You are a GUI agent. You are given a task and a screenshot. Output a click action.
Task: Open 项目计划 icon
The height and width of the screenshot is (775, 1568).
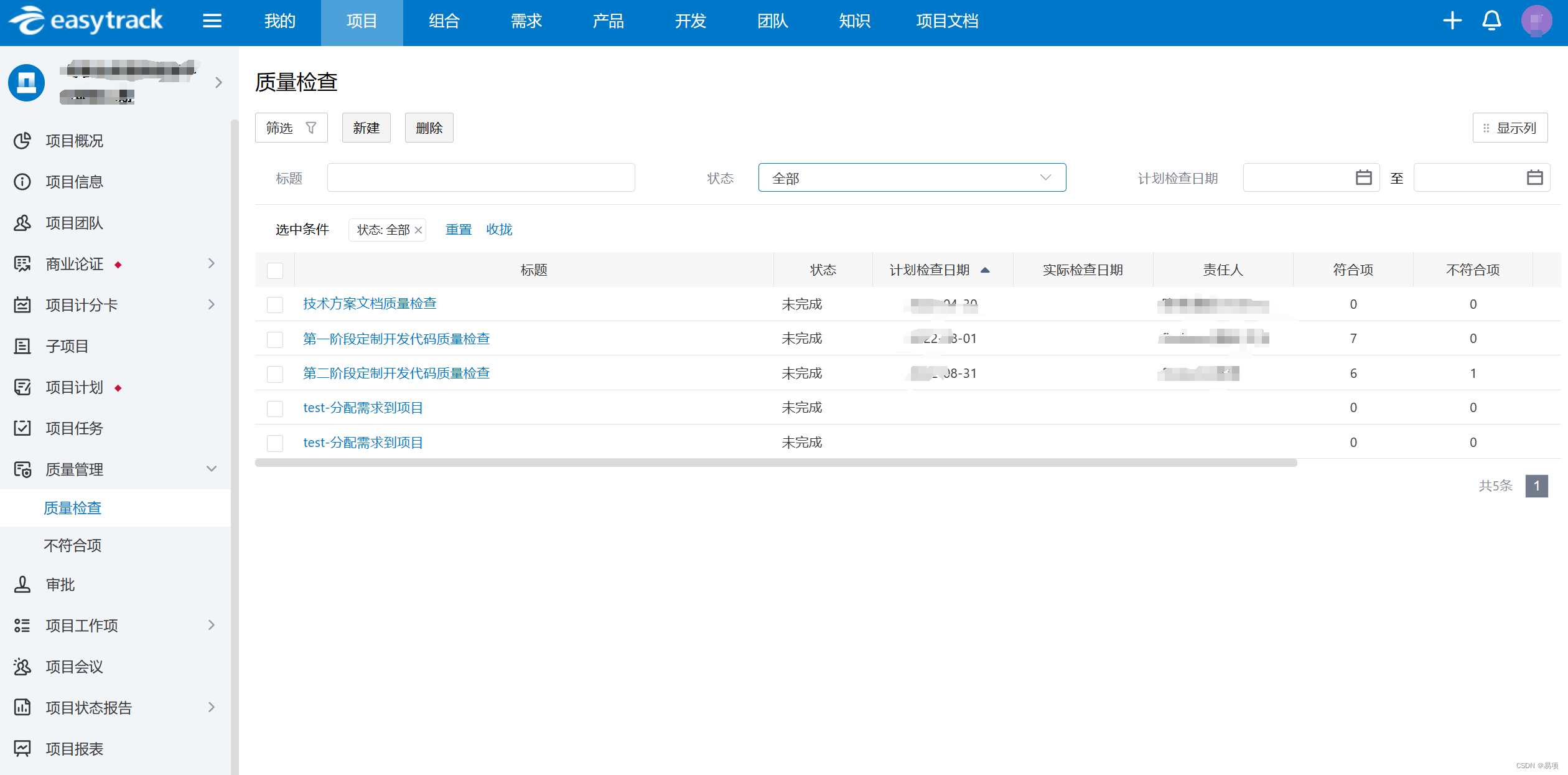[22, 387]
